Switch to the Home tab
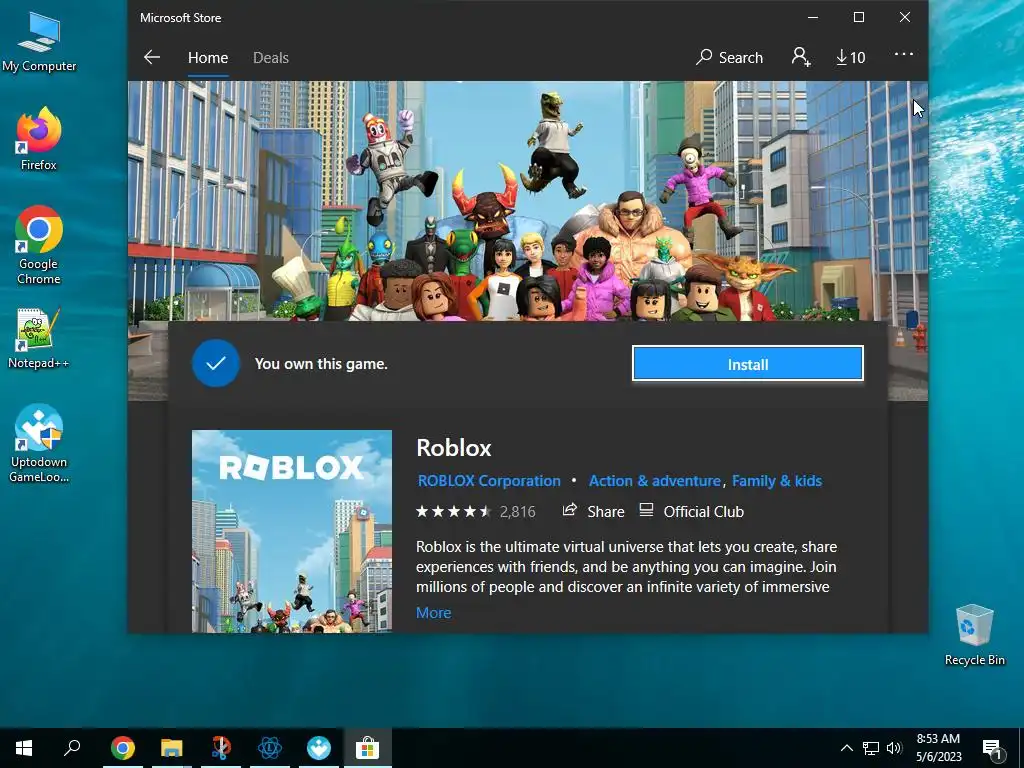Viewport: 1024px width, 768px height. coord(208,57)
